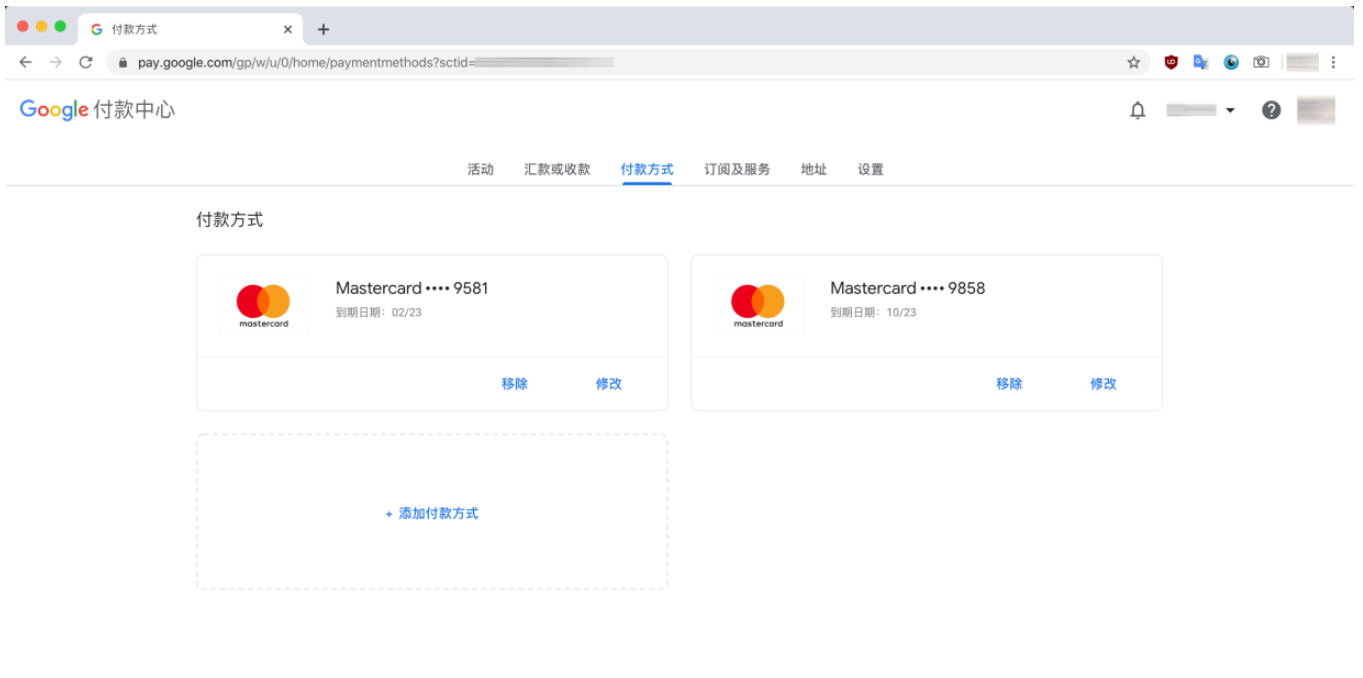Image resolution: width=1363 pixels, height=678 pixels.
Task: Click the browser forward arrow
Action: coord(56,62)
